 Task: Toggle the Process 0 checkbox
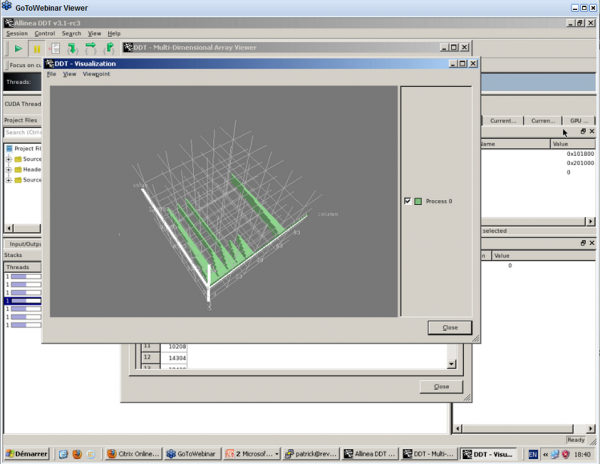coord(407,201)
